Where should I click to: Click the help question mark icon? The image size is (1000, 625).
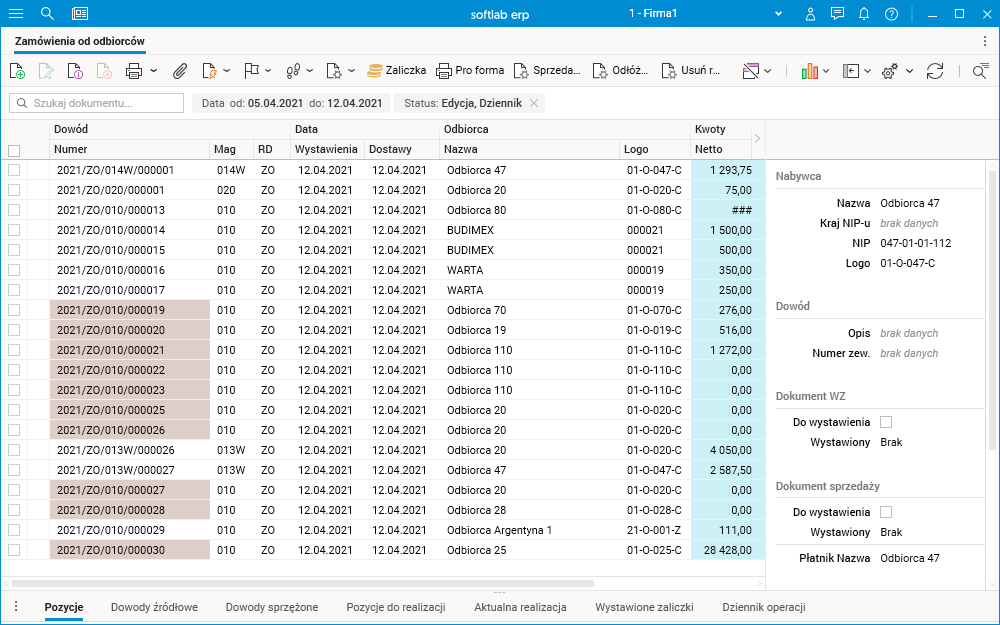(x=891, y=14)
